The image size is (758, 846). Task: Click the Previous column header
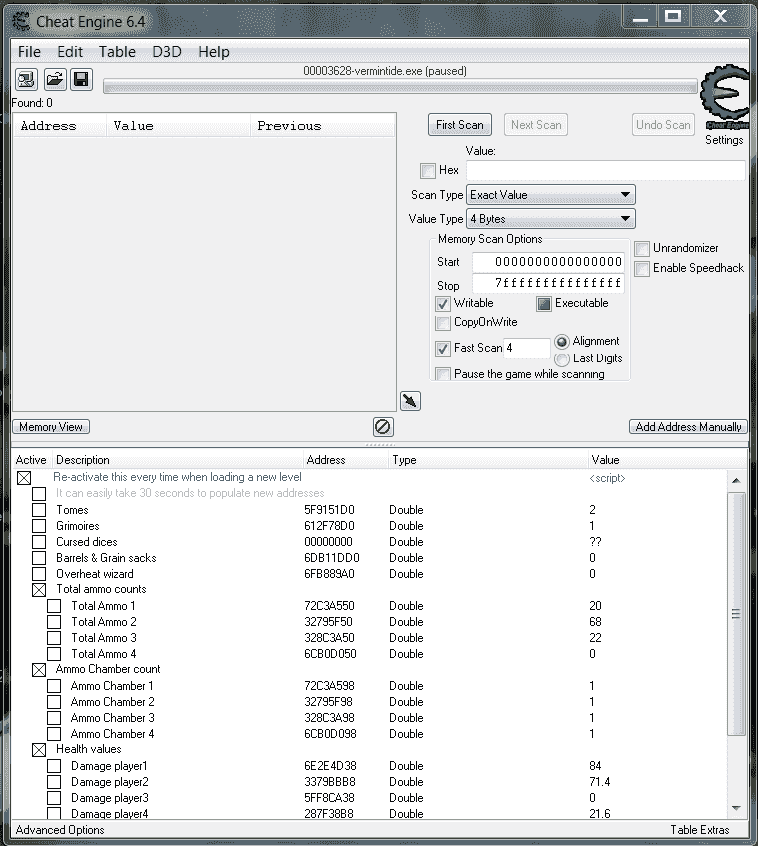click(x=323, y=126)
